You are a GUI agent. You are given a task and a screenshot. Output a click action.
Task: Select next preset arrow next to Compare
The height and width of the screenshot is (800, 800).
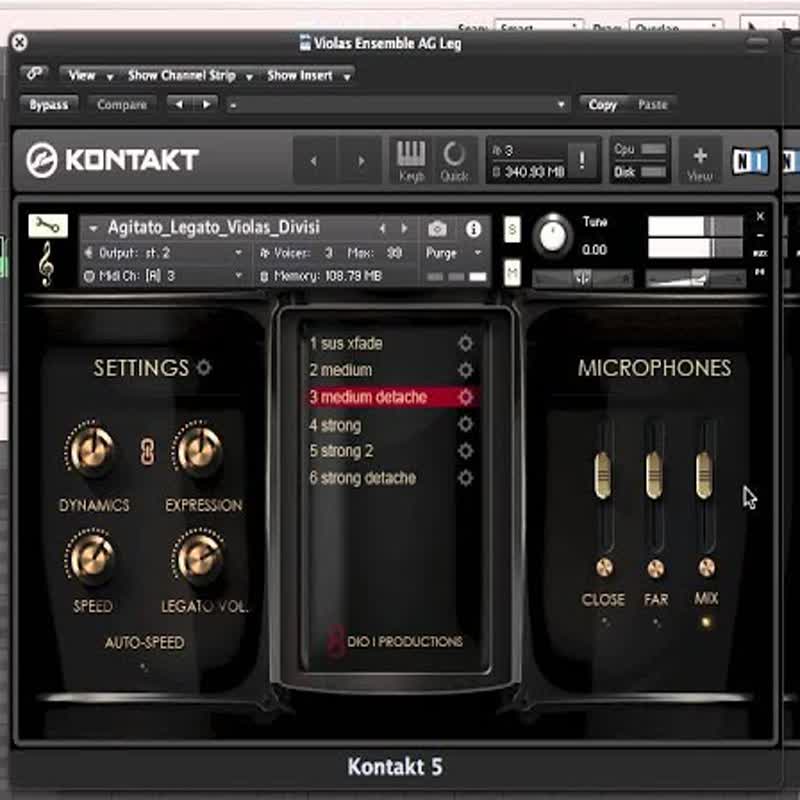206,104
